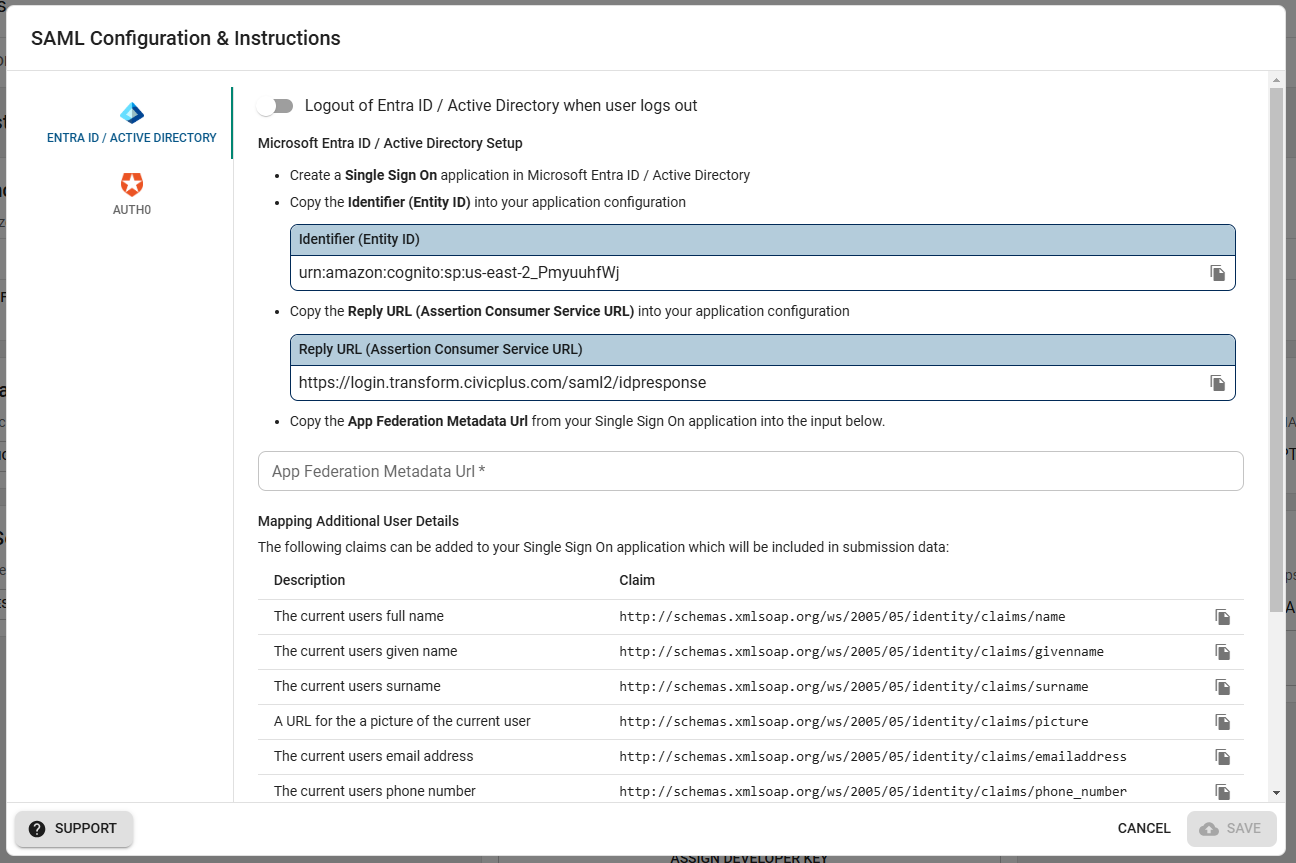This screenshot has height=863, width=1296.
Task: Click the Description column header
Action: (310, 581)
